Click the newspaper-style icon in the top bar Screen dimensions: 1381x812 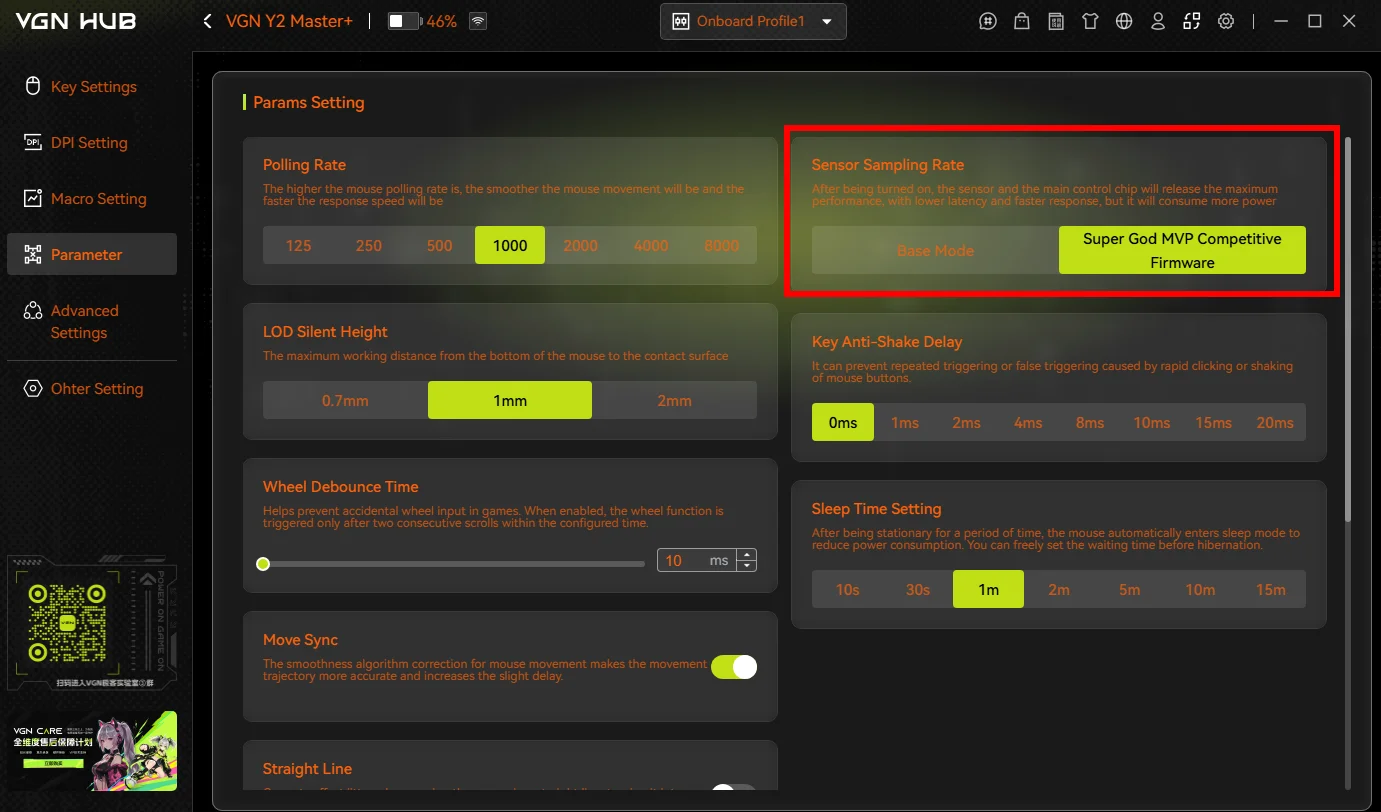1056,21
